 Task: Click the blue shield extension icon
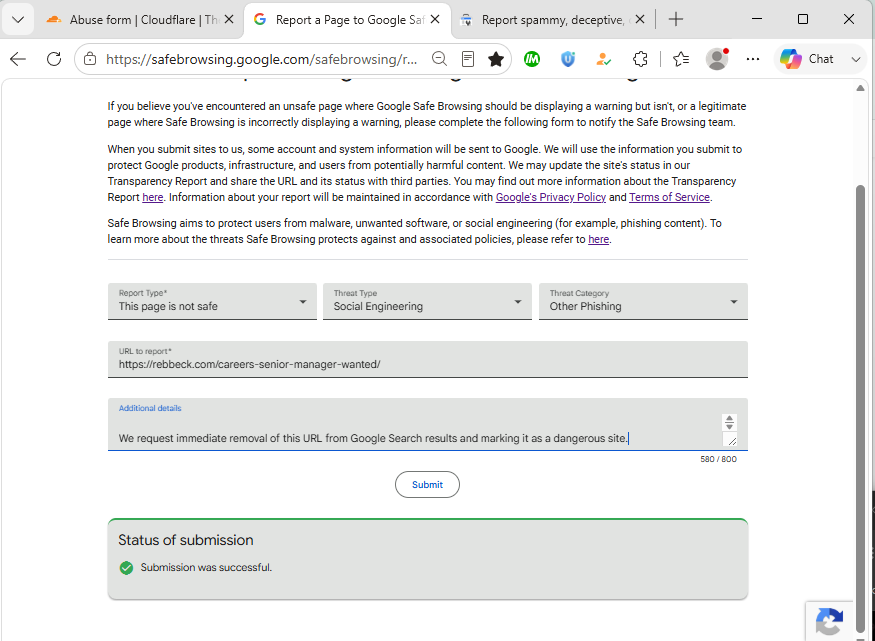click(x=568, y=59)
